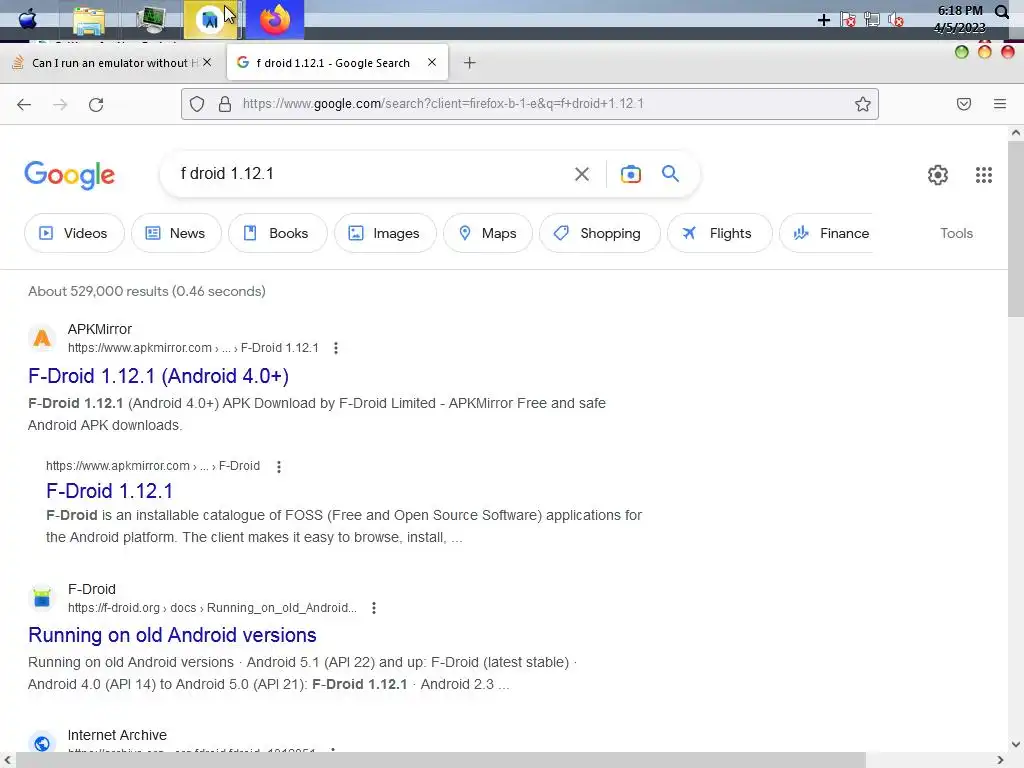The image size is (1024, 768).
Task: Open the highlighted blue app icon in the top panel
Action: coord(210,20)
